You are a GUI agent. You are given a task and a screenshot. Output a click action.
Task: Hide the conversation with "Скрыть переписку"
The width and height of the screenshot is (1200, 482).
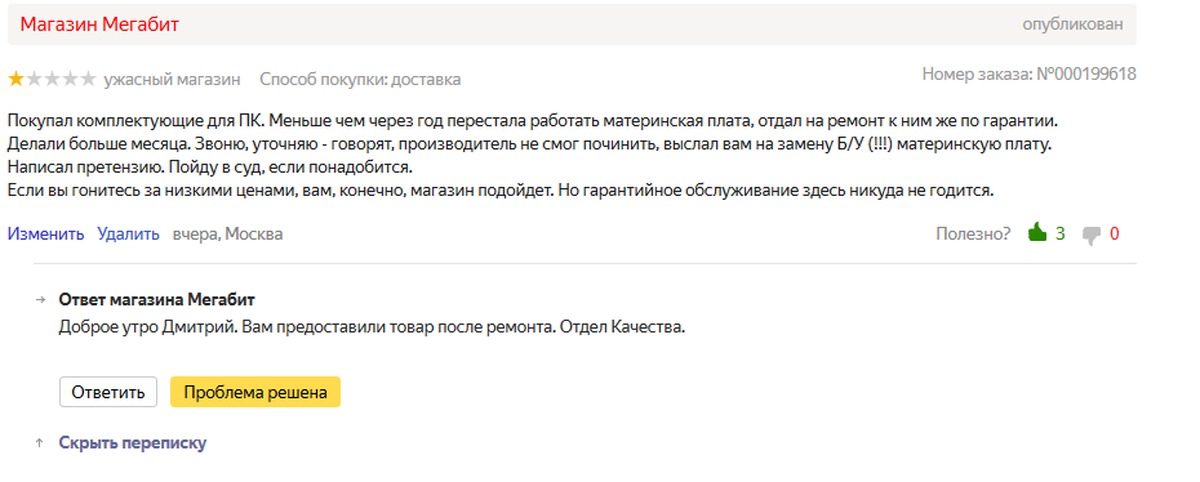coord(132,442)
